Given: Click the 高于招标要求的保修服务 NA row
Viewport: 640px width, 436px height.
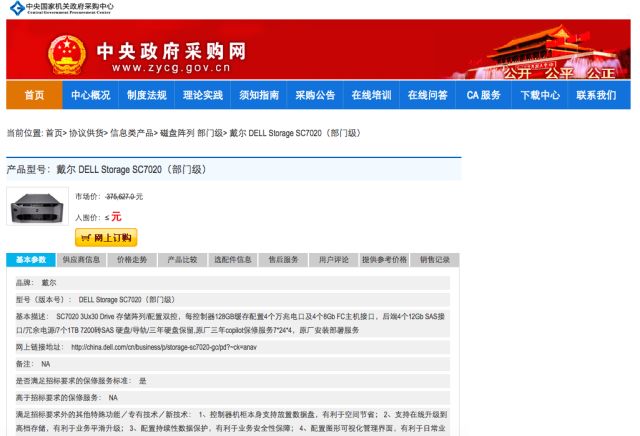Looking at the screenshot, I should pos(233,398).
